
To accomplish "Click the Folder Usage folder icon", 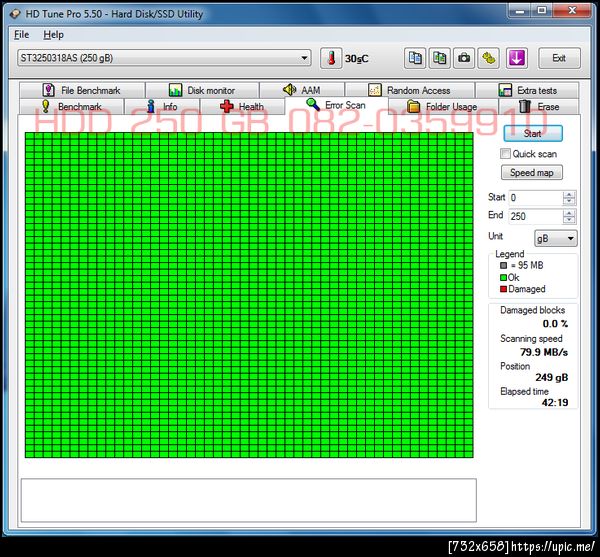I will coord(413,106).
